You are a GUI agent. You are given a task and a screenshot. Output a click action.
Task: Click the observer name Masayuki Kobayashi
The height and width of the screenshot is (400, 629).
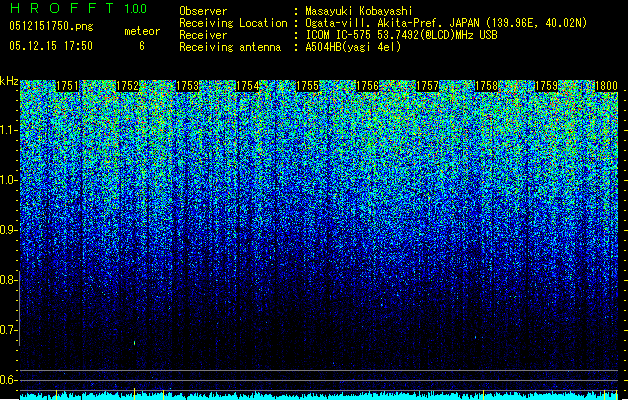(x=359, y=11)
